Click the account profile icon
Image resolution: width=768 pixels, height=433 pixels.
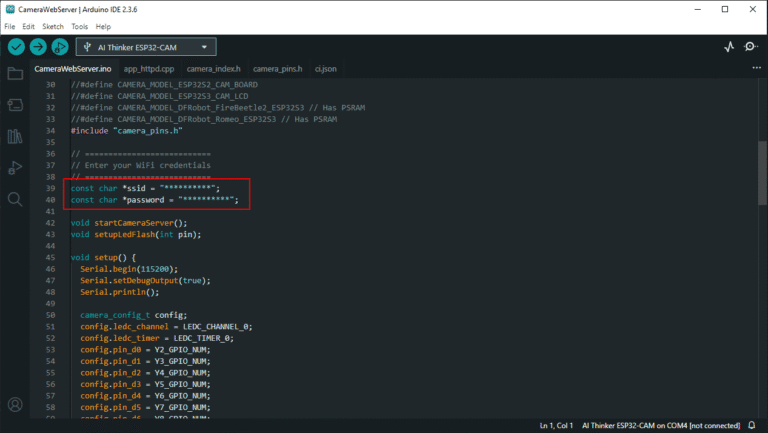click(15, 405)
